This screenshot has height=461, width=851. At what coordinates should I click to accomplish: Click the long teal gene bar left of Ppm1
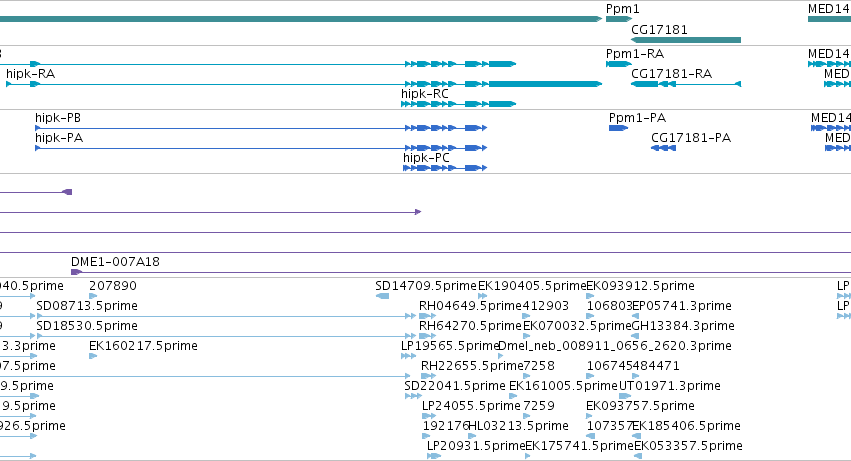301,19
